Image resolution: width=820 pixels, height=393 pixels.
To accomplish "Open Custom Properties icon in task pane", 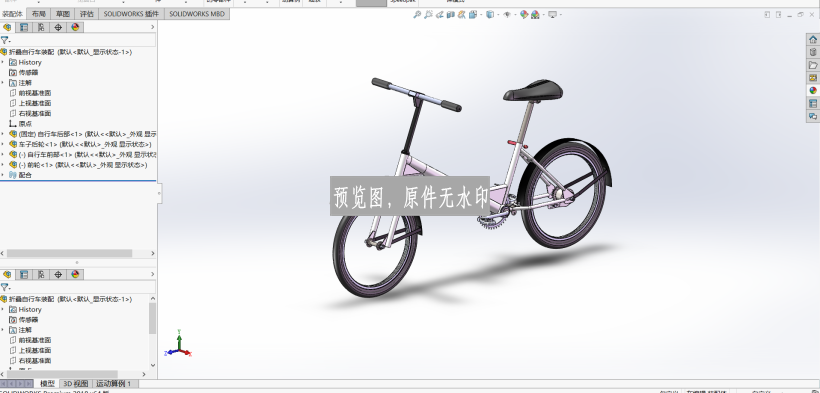I will [x=813, y=104].
